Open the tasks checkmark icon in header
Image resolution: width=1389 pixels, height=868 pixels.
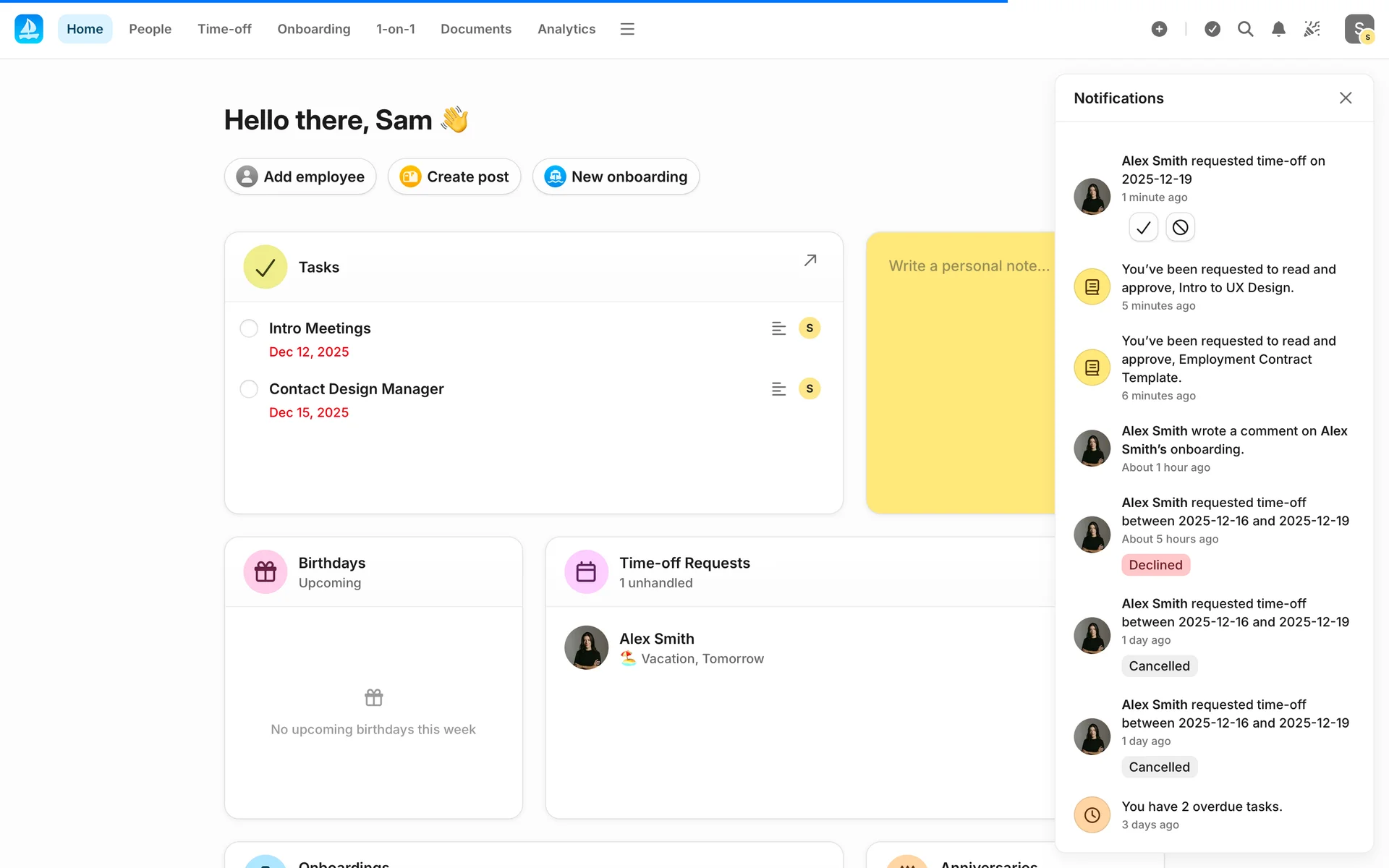(1212, 29)
